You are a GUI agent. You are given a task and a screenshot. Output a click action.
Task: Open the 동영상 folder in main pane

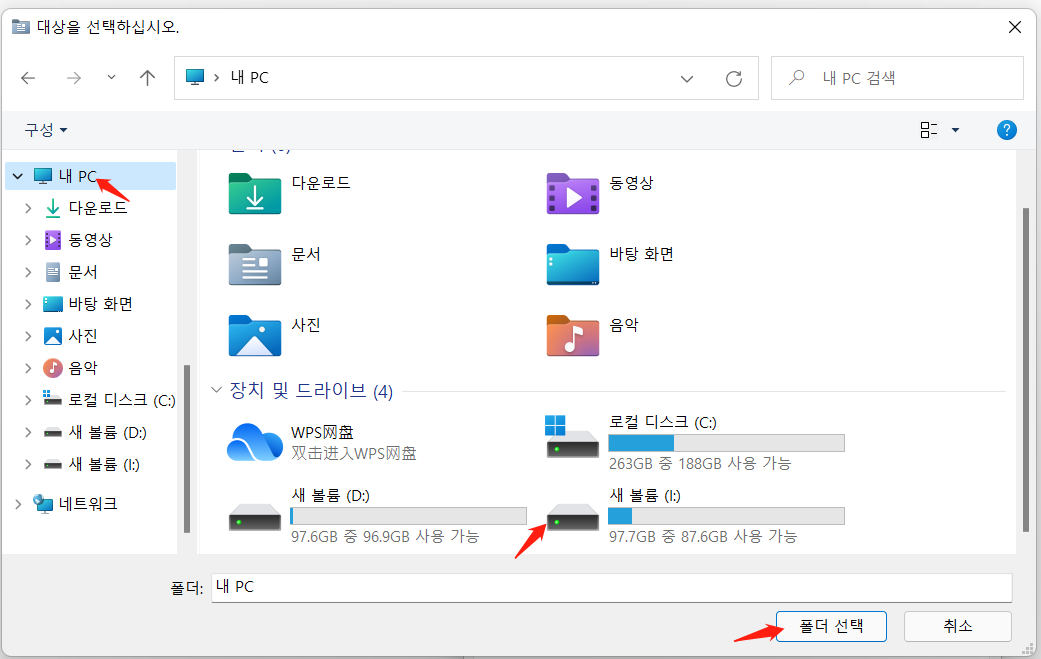572,193
